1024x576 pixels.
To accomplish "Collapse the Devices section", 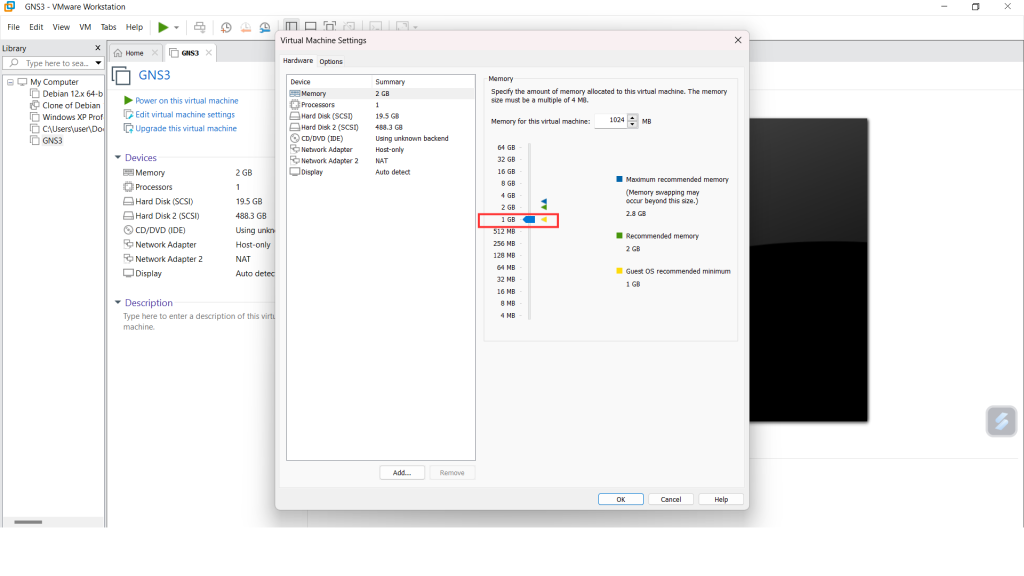I will [117, 158].
